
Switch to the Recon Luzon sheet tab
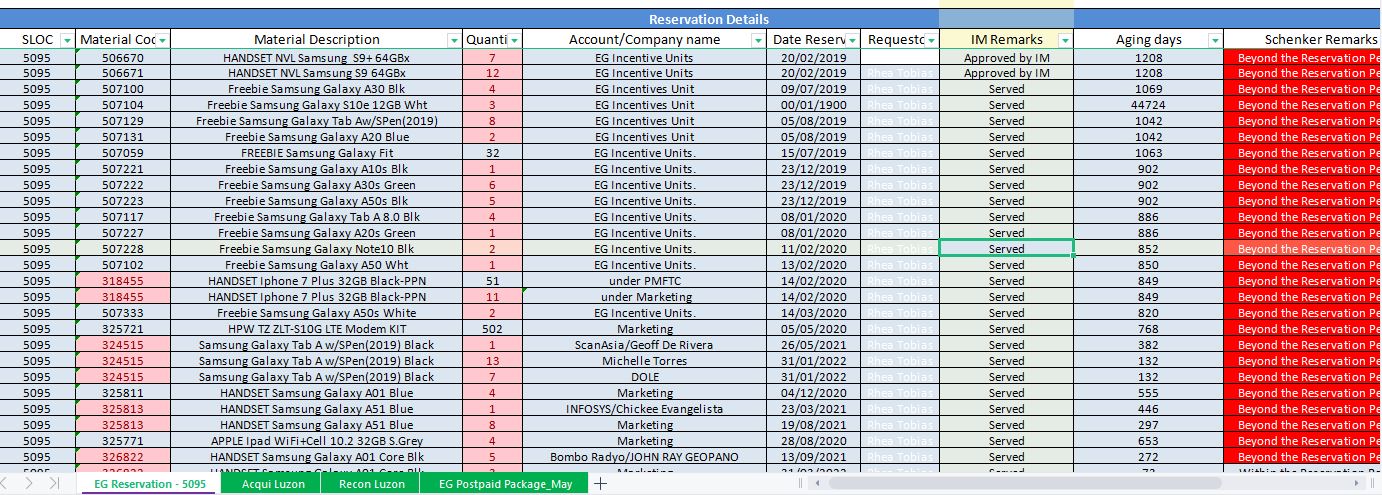(370, 484)
